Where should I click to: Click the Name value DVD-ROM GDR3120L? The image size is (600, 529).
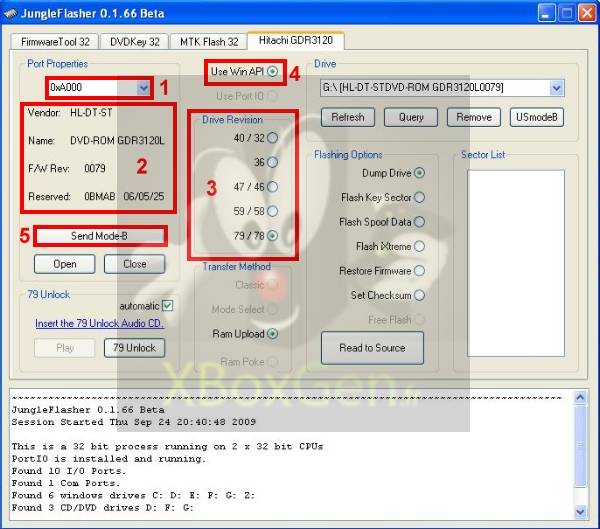(117, 140)
